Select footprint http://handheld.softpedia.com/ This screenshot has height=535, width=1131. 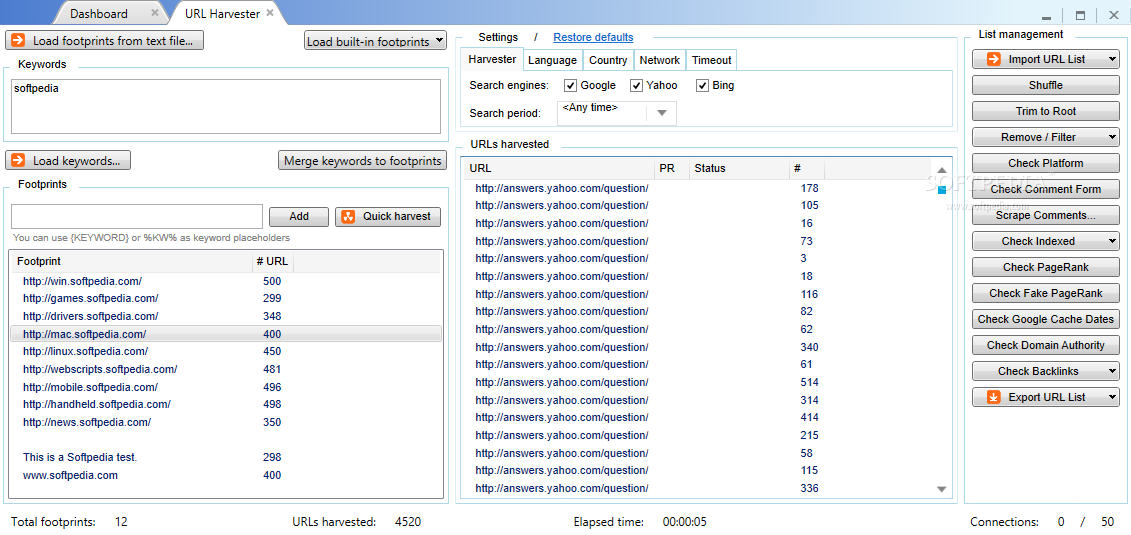[226, 404]
